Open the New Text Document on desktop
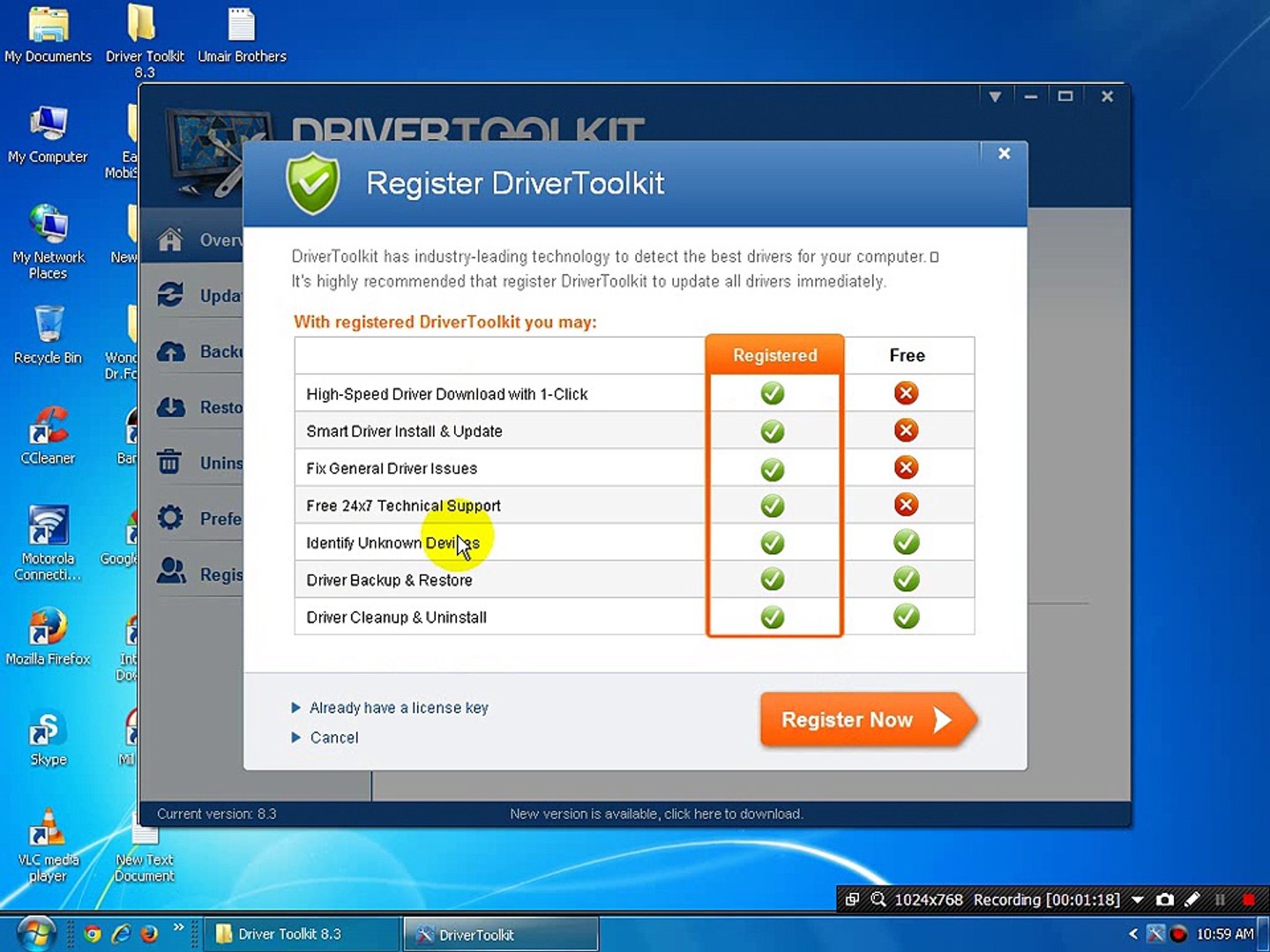This screenshot has width=1270, height=952. tap(145, 848)
